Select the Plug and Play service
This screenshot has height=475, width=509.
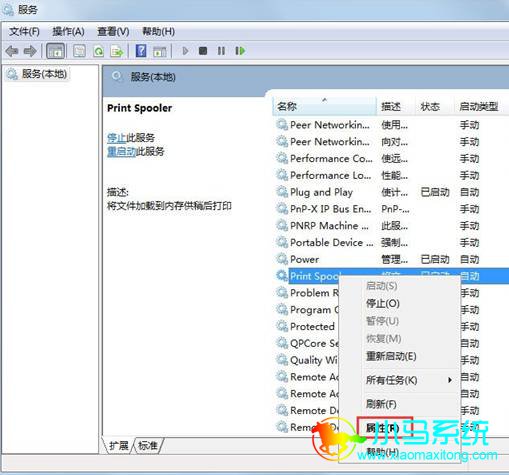click(x=391, y=192)
